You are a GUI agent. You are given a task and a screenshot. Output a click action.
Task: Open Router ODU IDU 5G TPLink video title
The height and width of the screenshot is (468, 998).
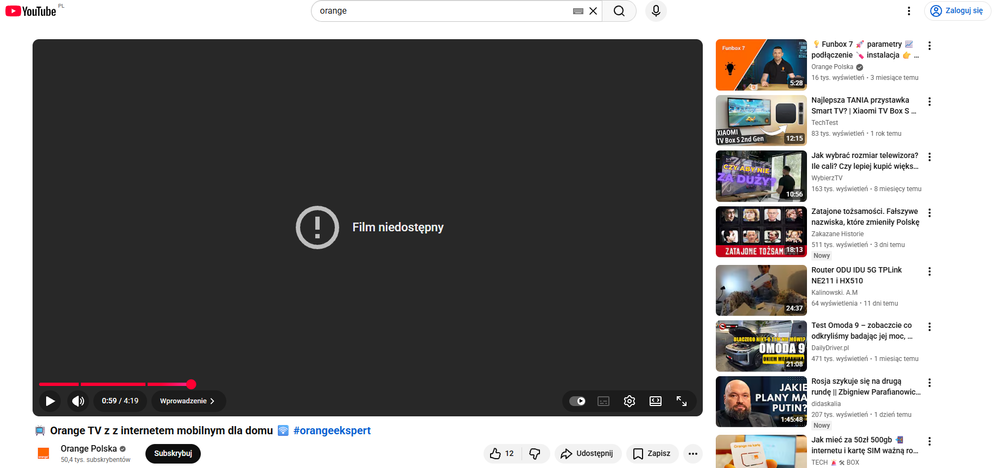857,275
